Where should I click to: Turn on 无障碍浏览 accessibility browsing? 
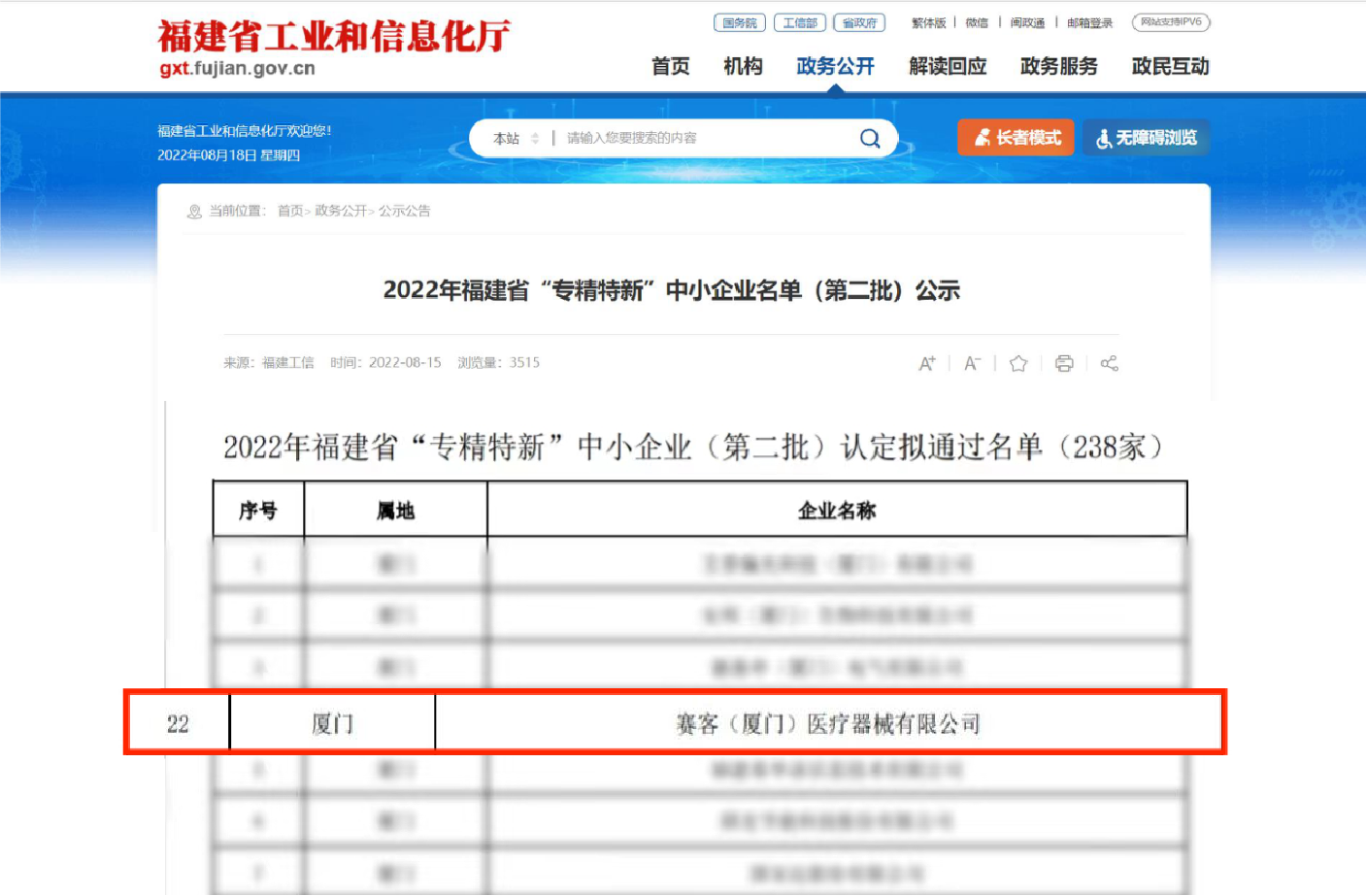point(1146,138)
